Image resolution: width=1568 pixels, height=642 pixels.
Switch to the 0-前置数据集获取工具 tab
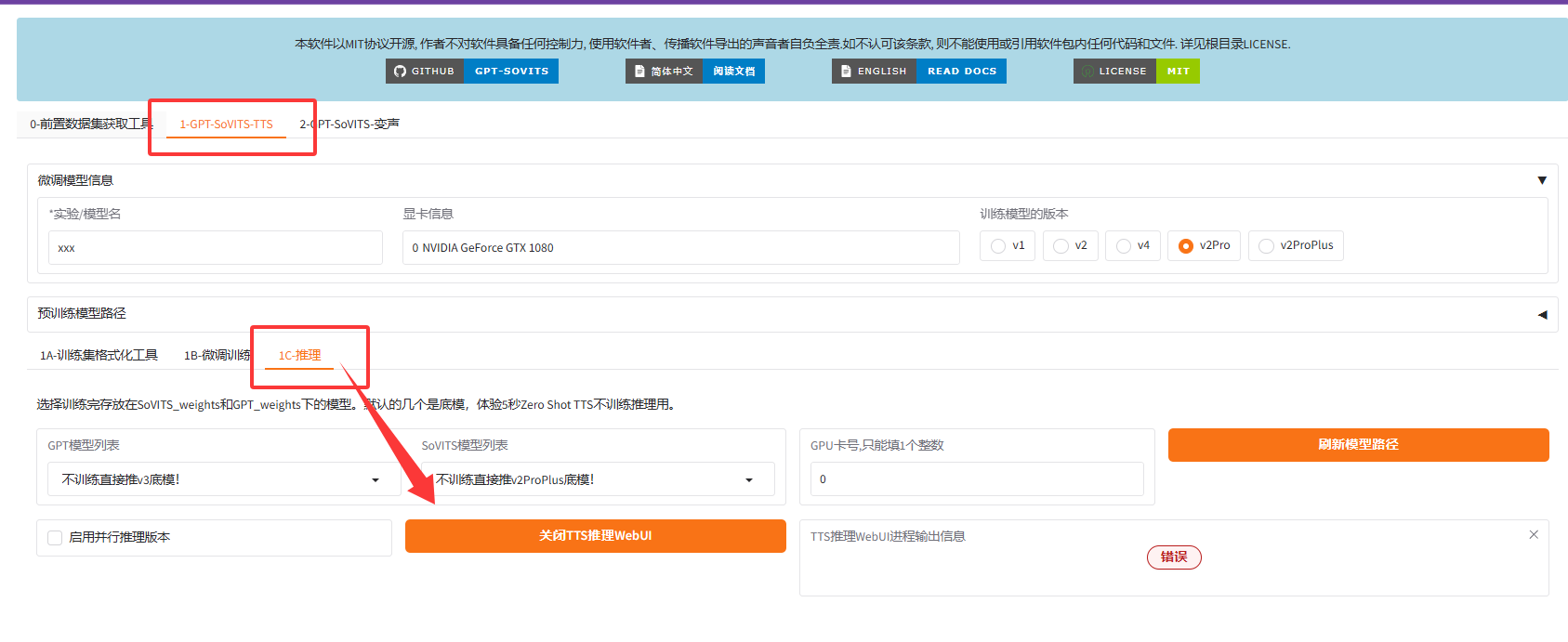tap(89, 124)
